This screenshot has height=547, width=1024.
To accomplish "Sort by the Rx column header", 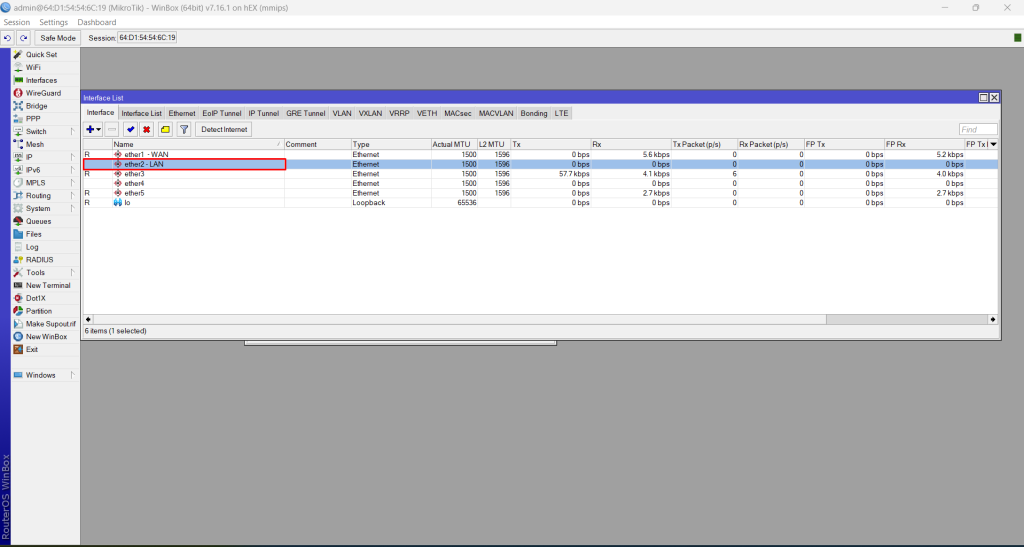I will tap(631, 144).
